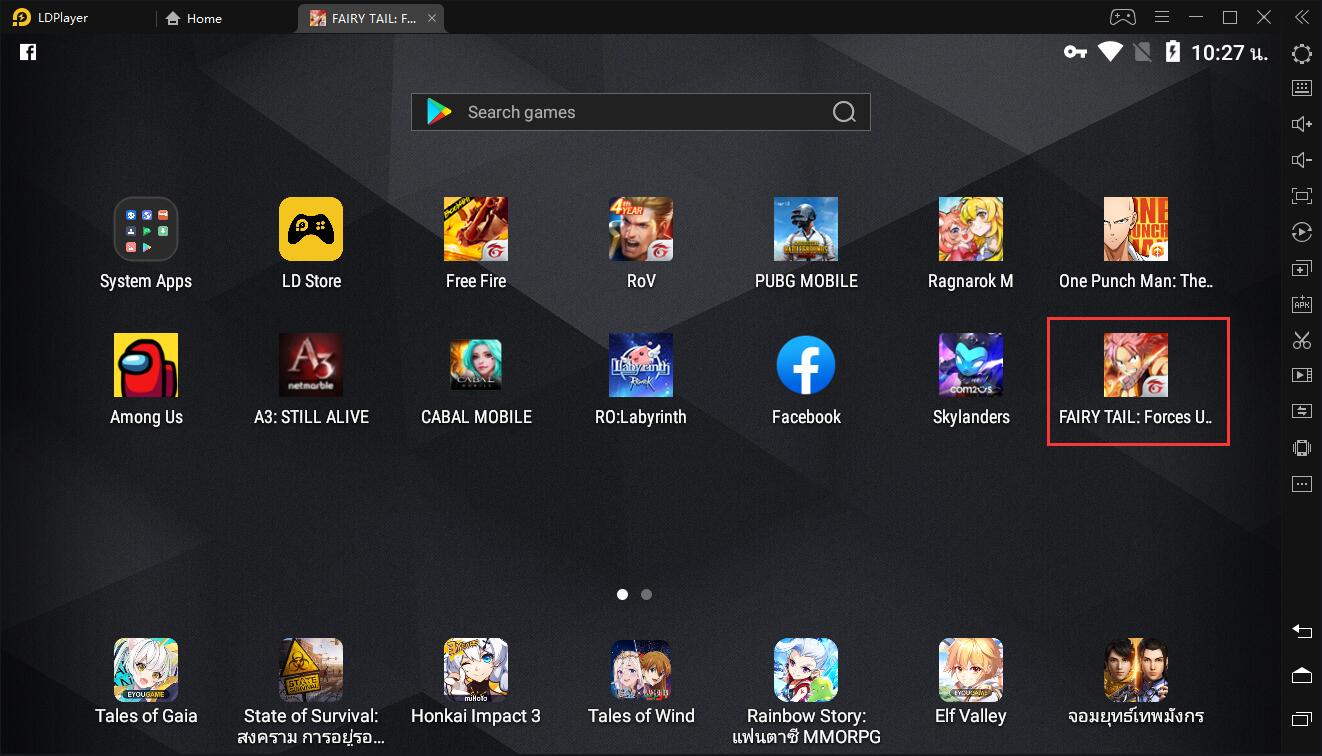Open Honkai Impact 3 recommendation
Image resolution: width=1322 pixels, height=756 pixels.
[x=476, y=670]
